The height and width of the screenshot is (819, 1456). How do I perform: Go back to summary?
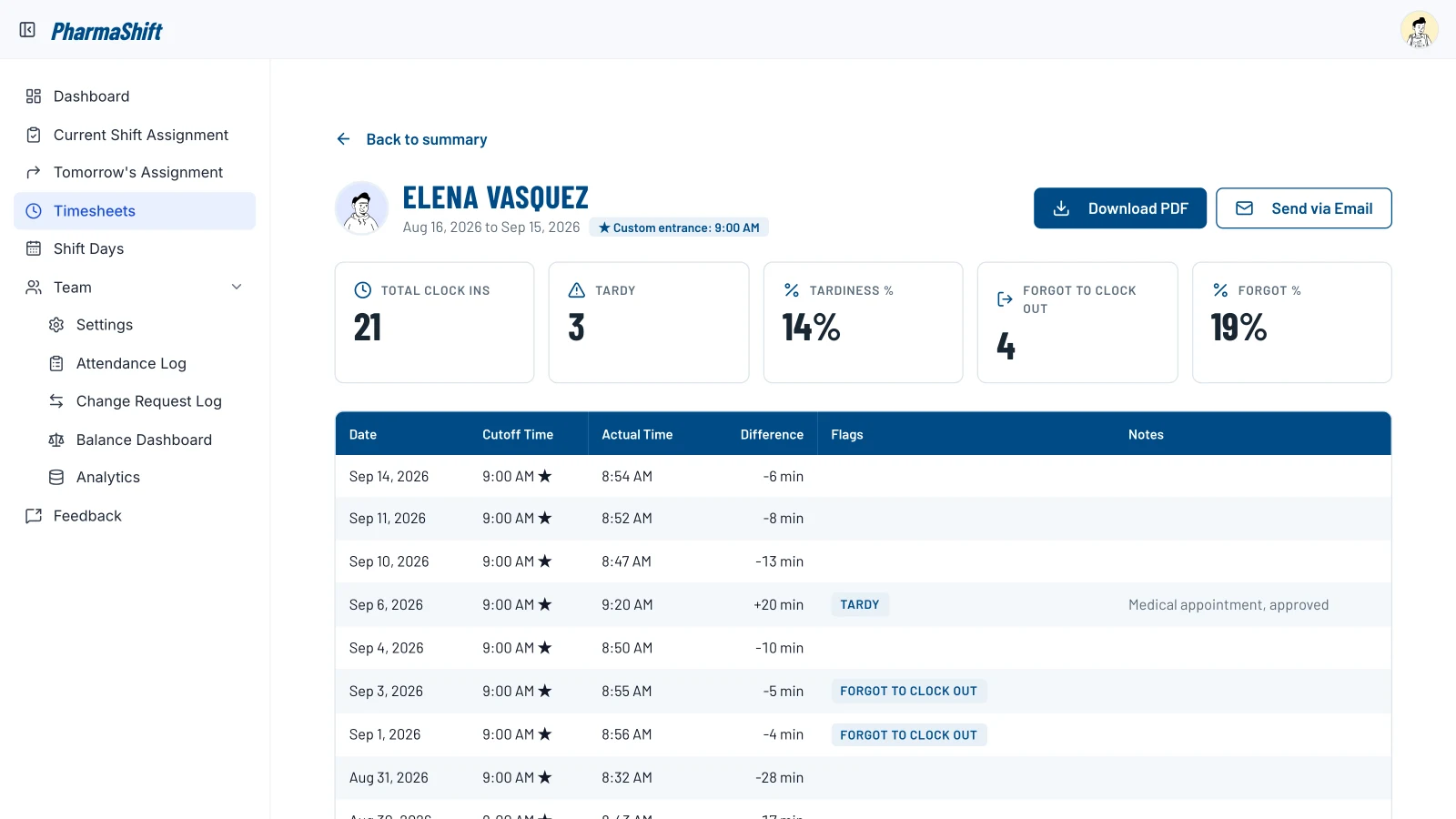[x=411, y=139]
